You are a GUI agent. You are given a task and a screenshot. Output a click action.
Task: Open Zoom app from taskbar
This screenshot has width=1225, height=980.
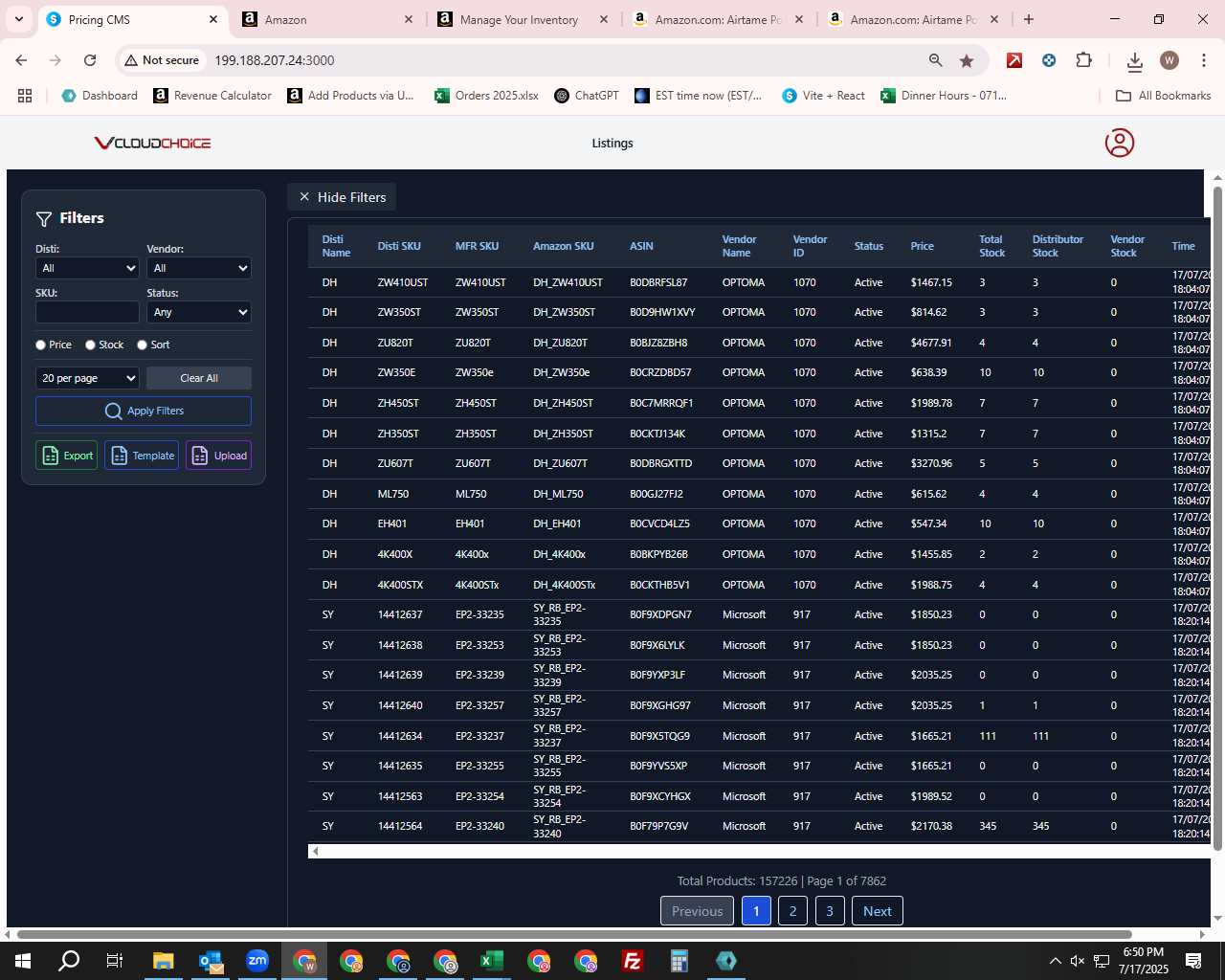pos(257,961)
